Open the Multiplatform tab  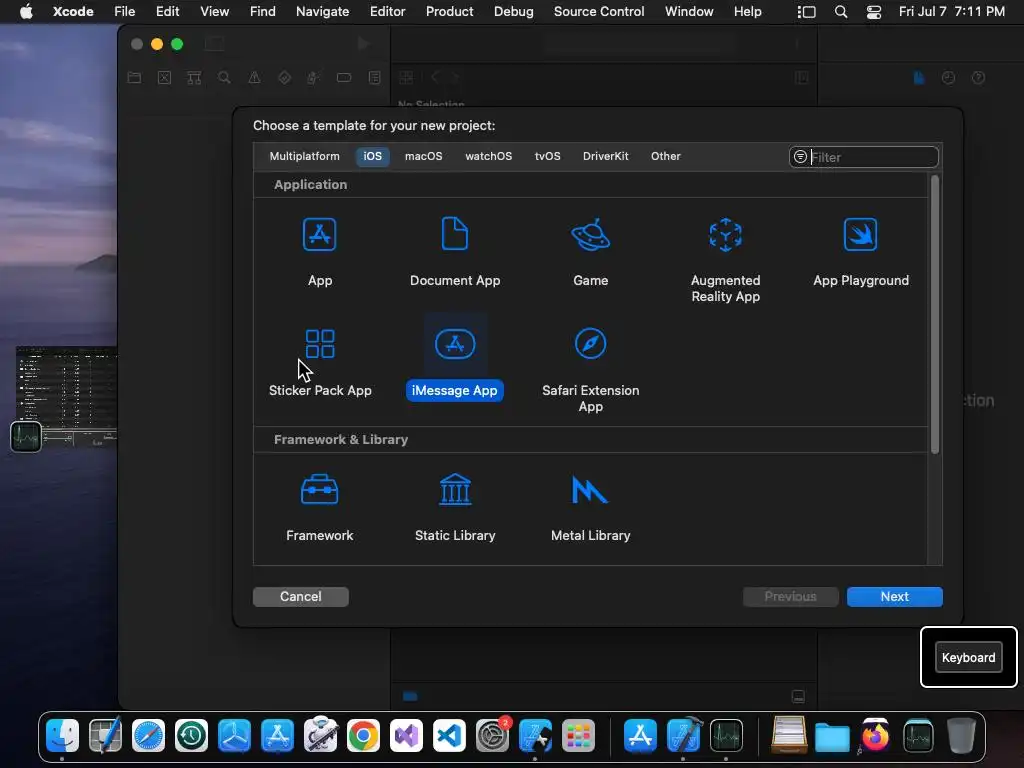click(x=304, y=156)
